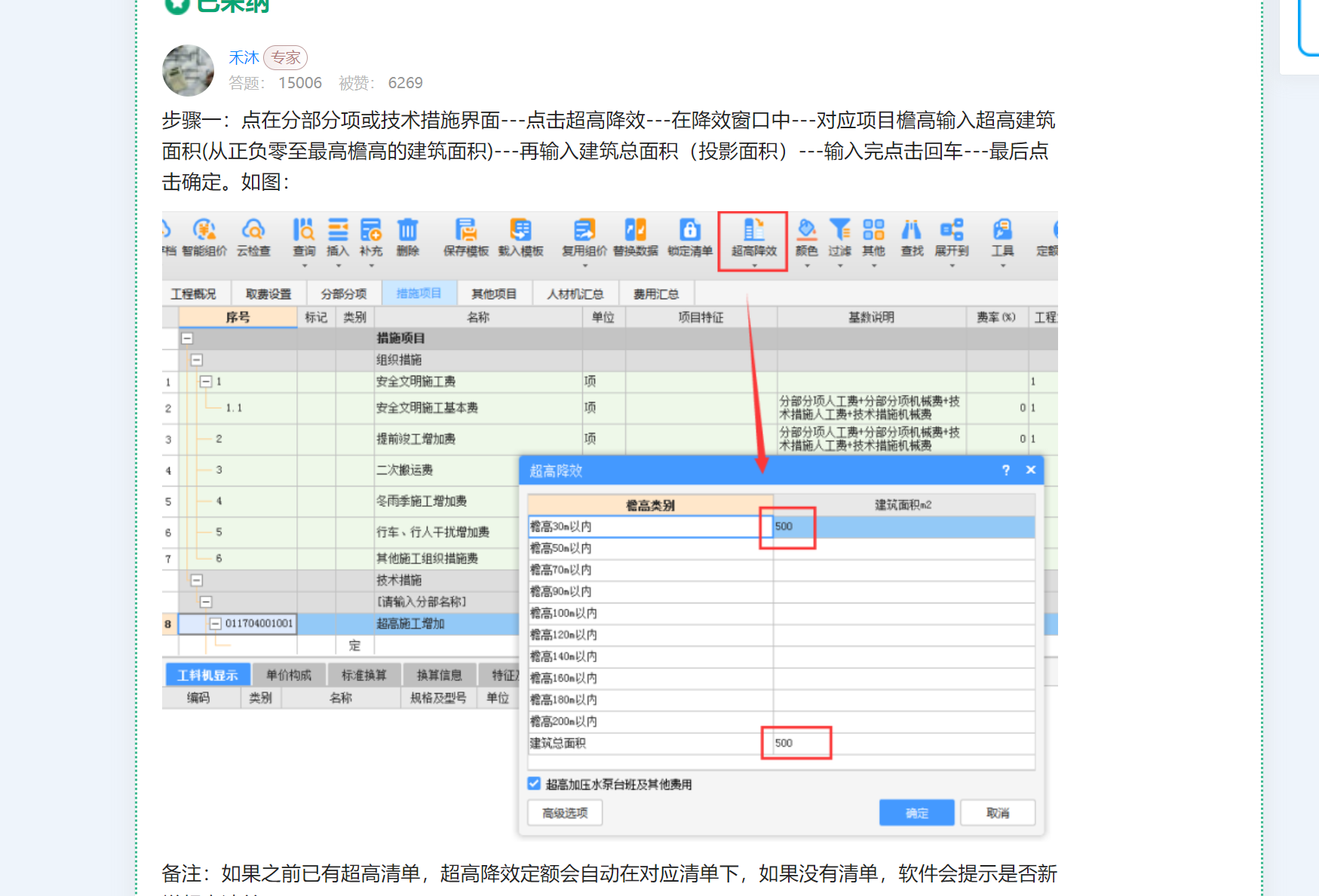Open the 颜色 color fill tool
Image resolution: width=1319 pixels, height=896 pixels.
[x=807, y=237]
